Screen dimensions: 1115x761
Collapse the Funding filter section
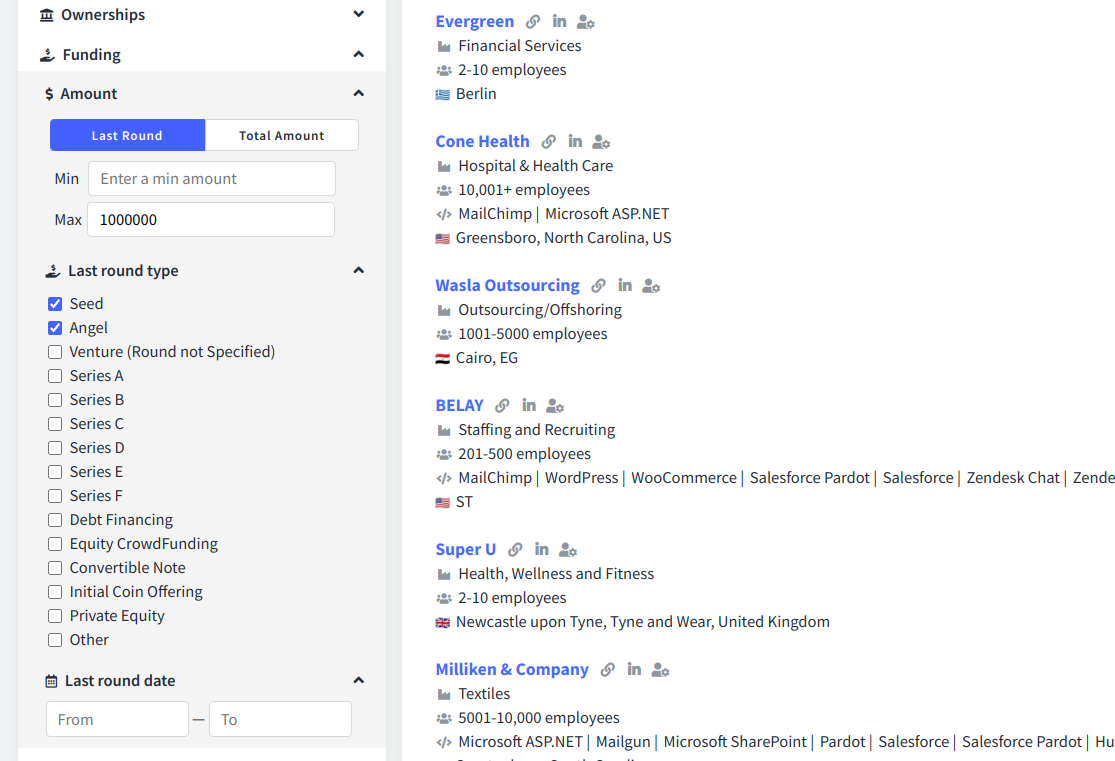coord(357,54)
